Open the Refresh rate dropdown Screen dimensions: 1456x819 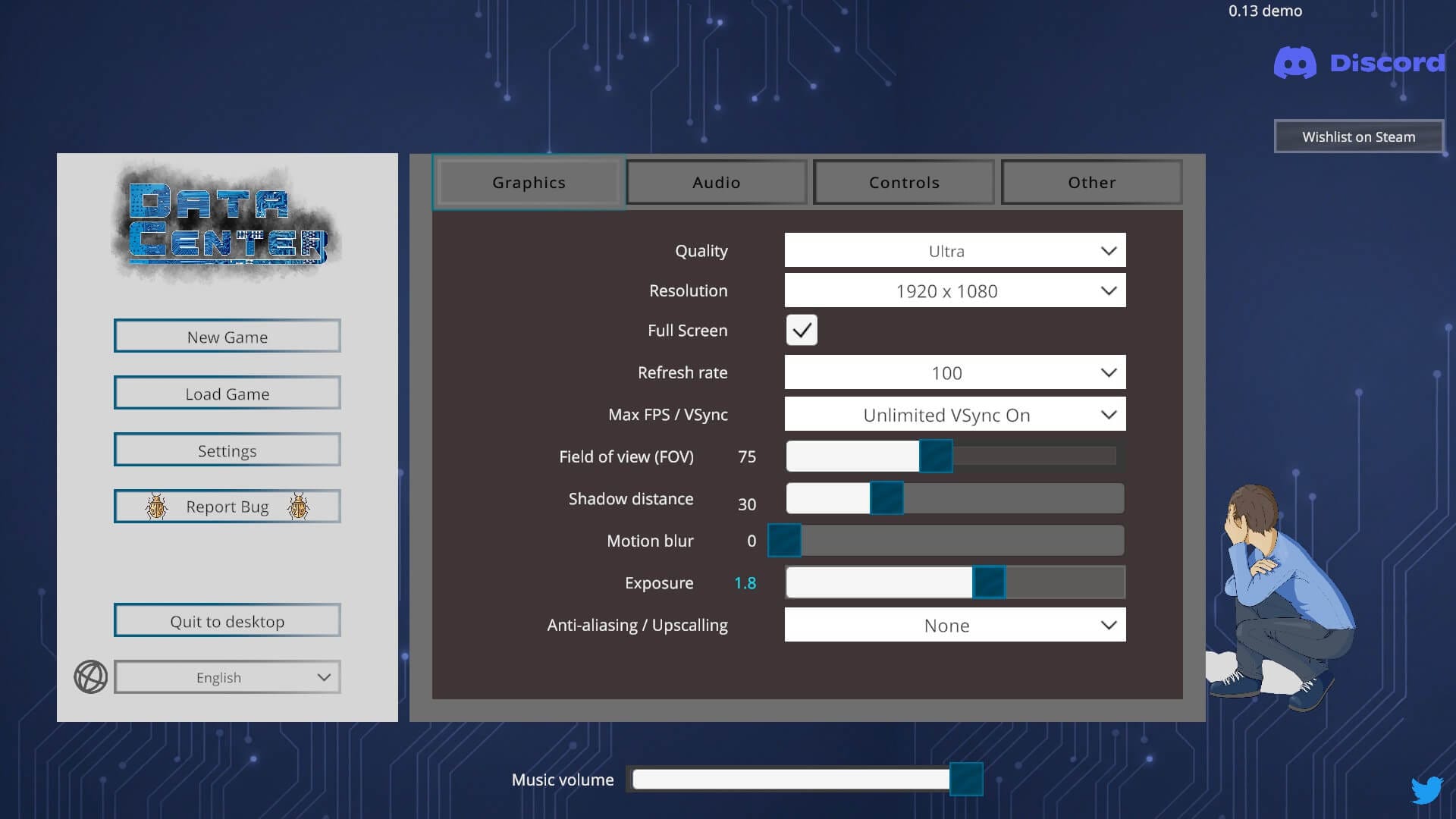tap(955, 372)
